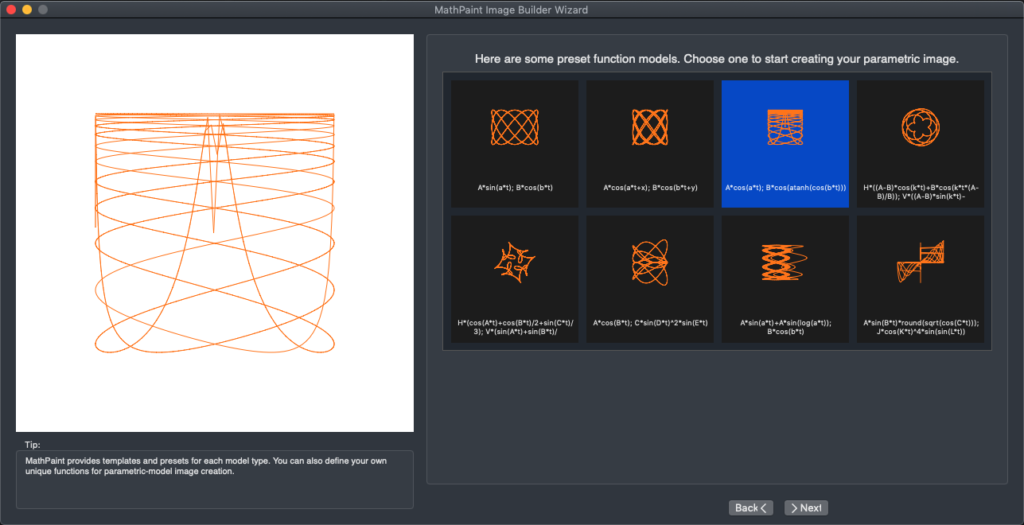This screenshot has height=525, width=1024.
Task: Close the wizard with the red window button
Action: pyautogui.click(x=10, y=10)
